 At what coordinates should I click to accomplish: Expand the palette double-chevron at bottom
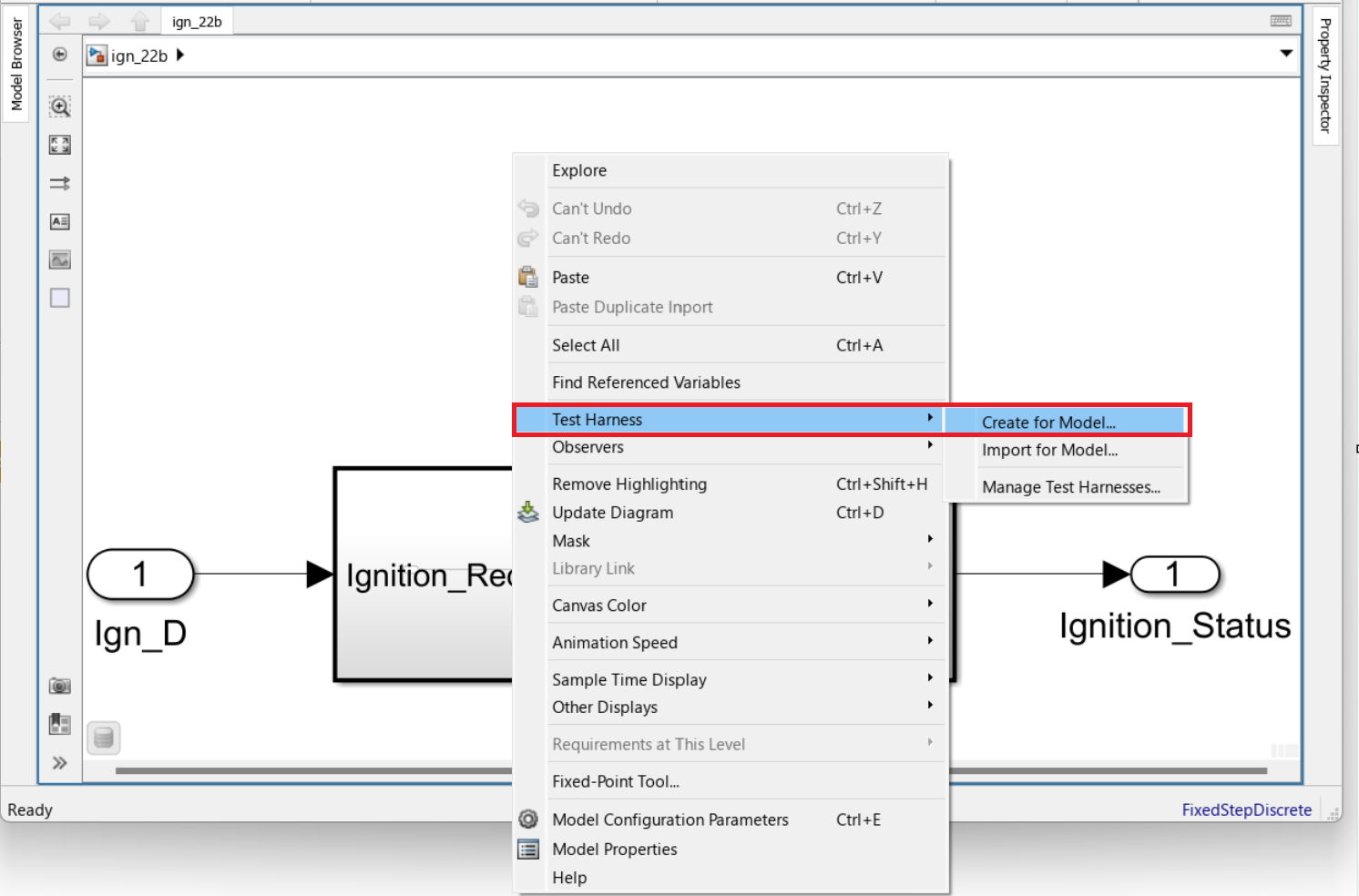pos(60,763)
